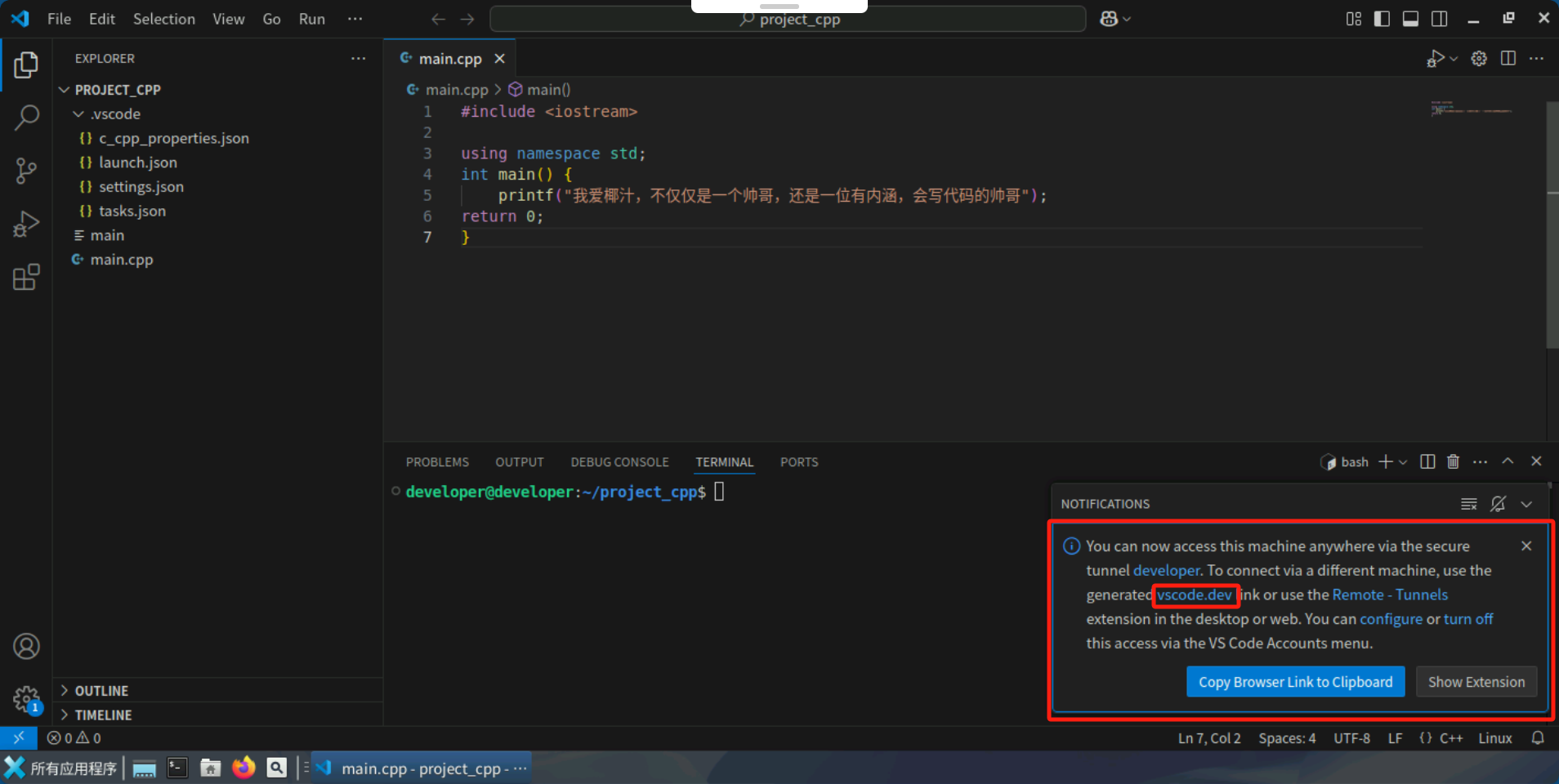This screenshot has height=784, width=1559.
Task: Open the terminal profile dropdown
Action: click(1402, 461)
